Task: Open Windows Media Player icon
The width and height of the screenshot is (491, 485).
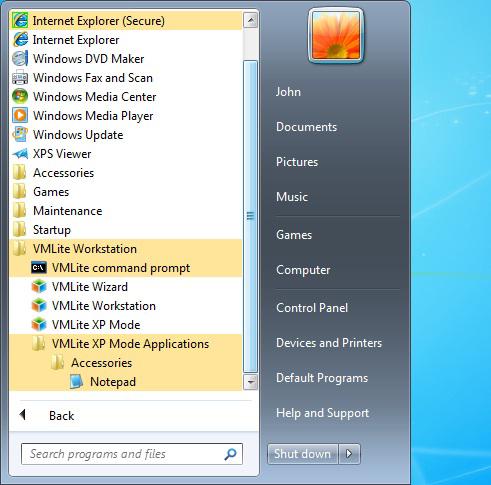Action: tap(20, 116)
